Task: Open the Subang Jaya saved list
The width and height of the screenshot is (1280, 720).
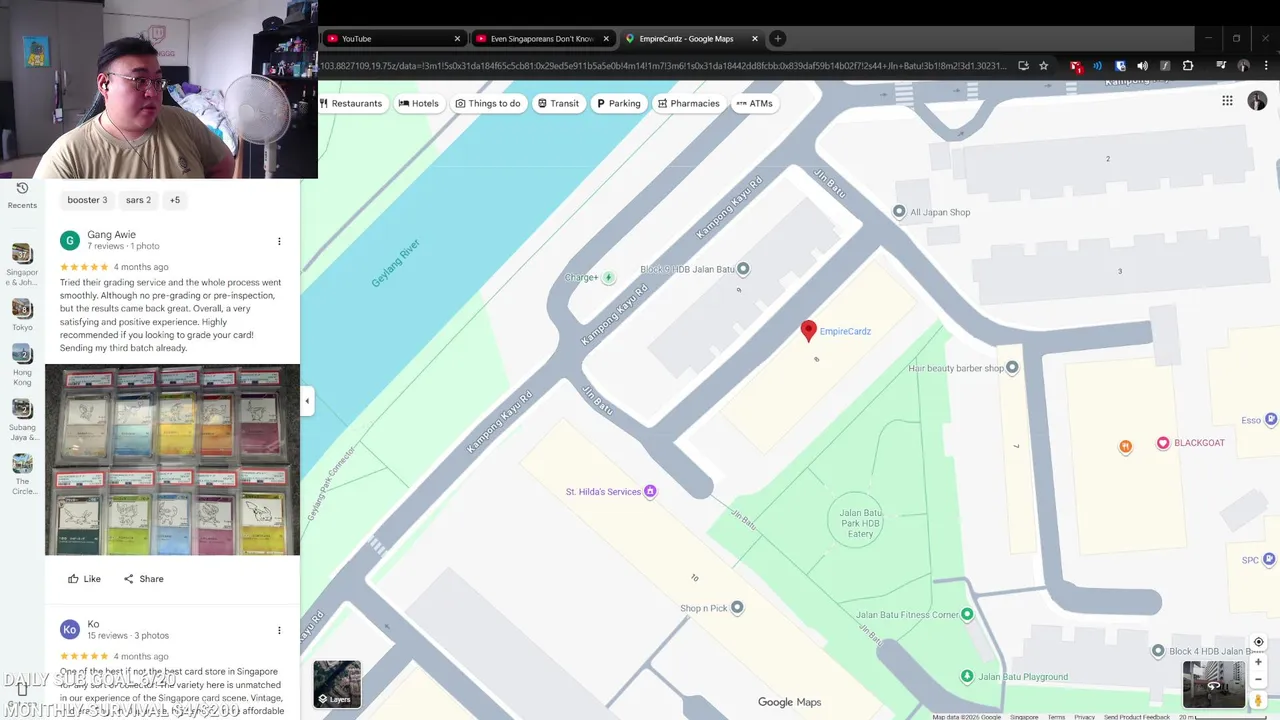Action: pos(22,409)
